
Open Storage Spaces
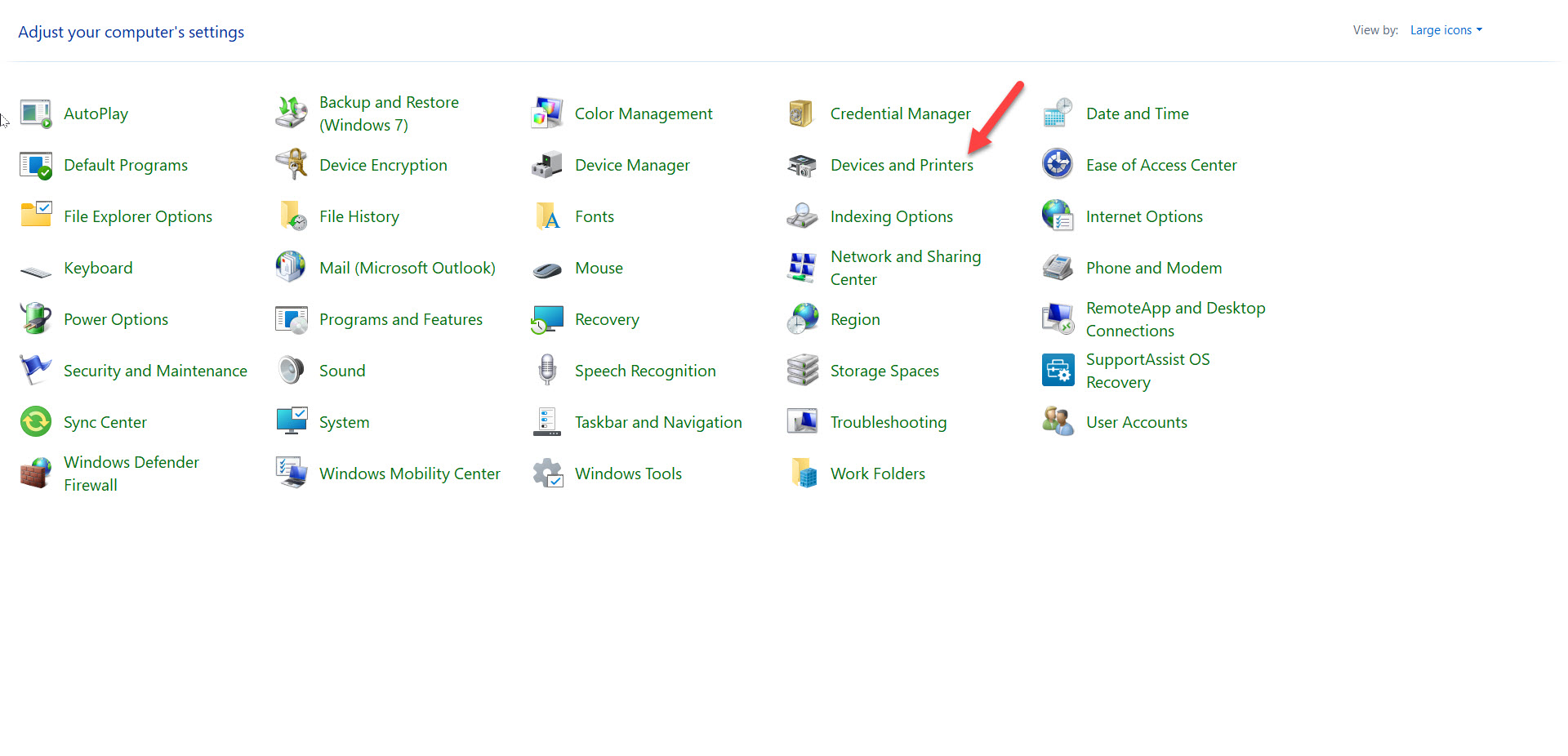pyautogui.click(x=884, y=371)
